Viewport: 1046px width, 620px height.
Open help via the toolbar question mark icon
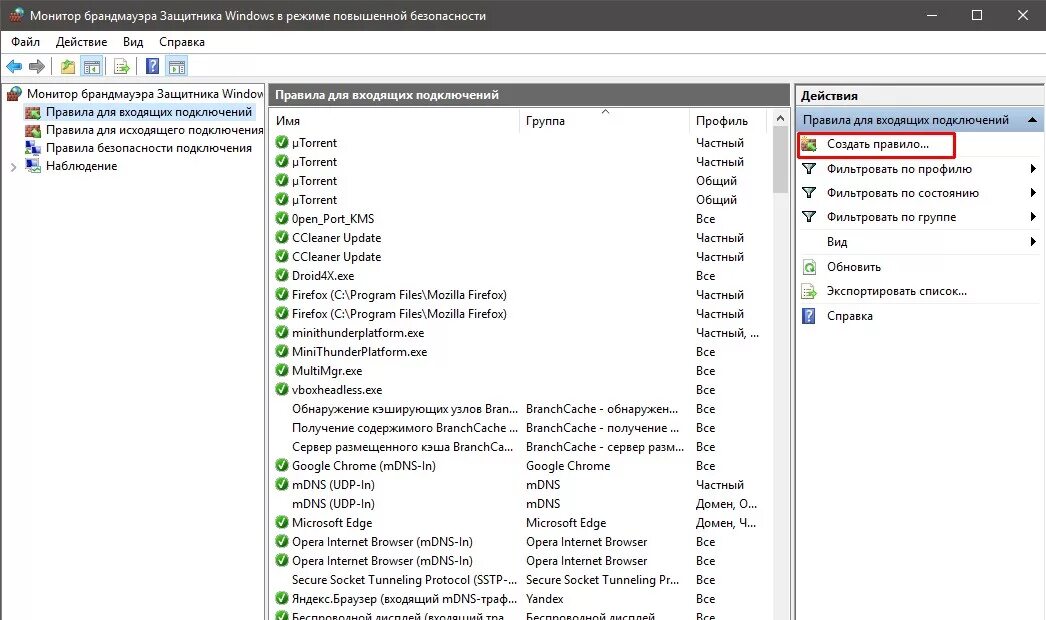153,66
